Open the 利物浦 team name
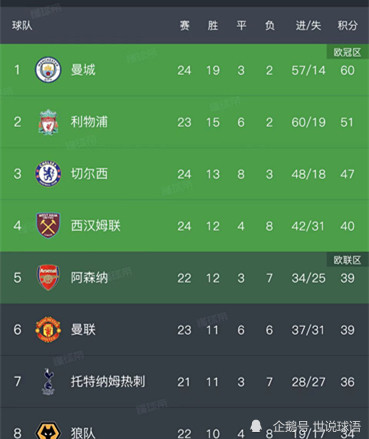The height and width of the screenshot is (439, 369). click(89, 122)
